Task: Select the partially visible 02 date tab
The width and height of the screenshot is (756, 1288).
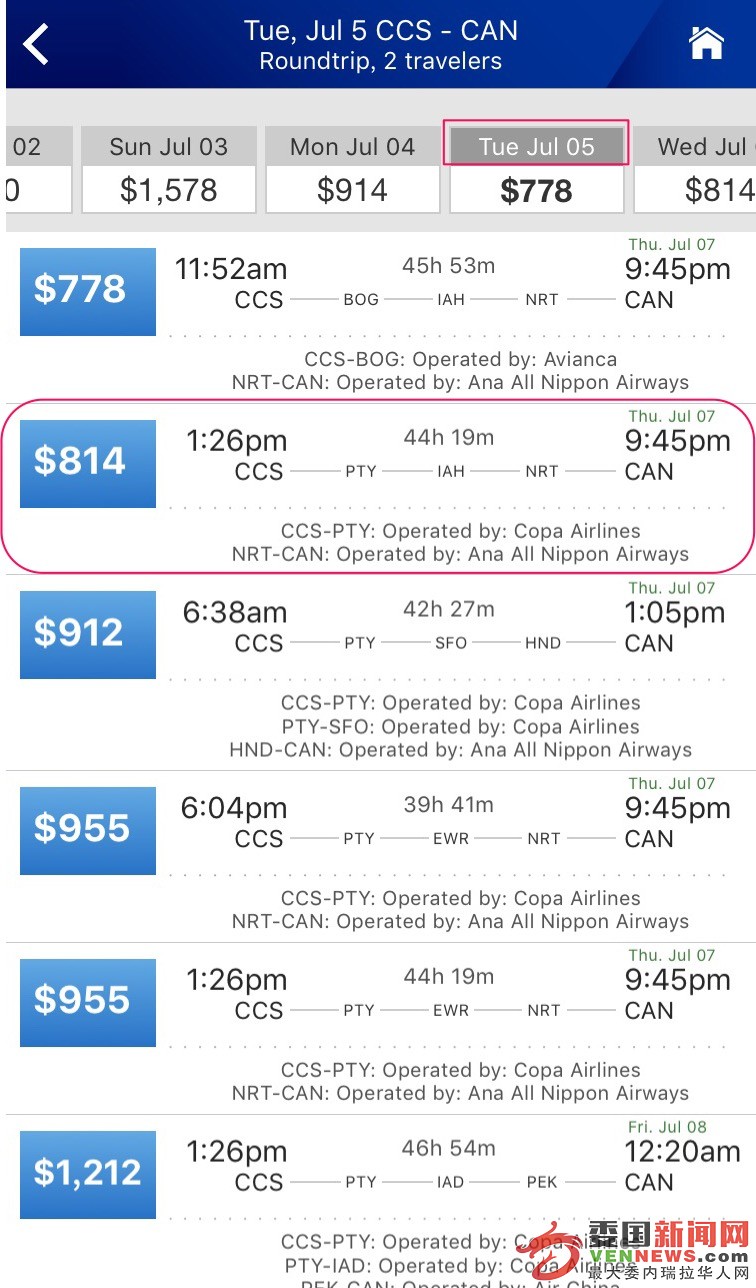Action: tap(38, 169)
